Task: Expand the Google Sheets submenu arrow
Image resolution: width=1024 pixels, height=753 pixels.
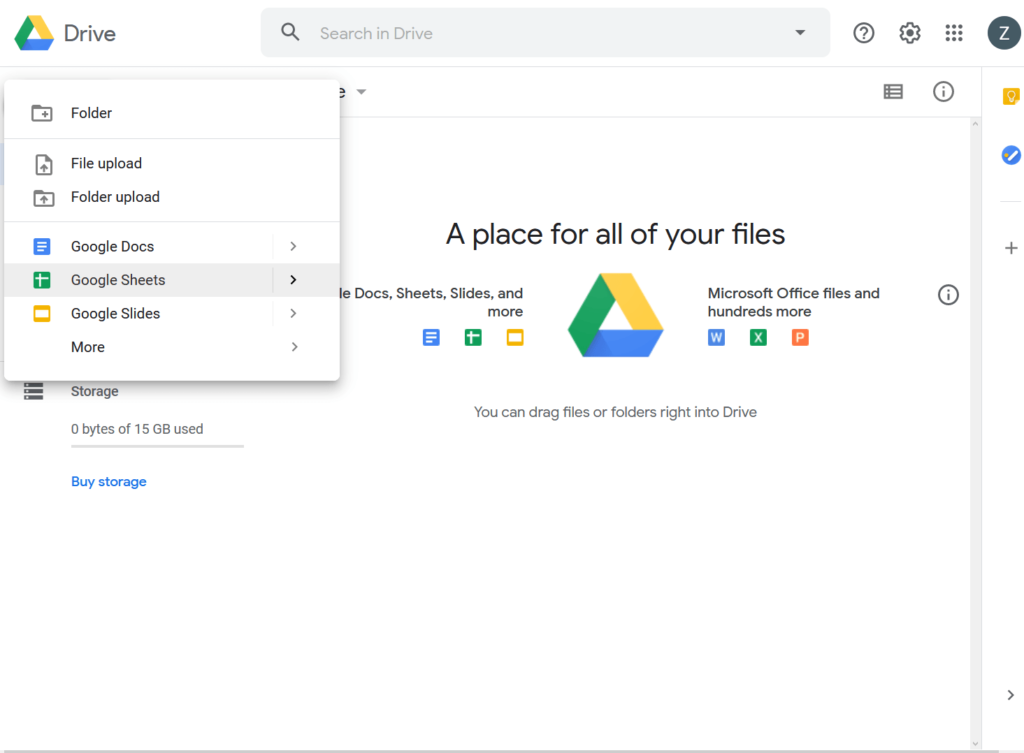Action: [293, 280]
